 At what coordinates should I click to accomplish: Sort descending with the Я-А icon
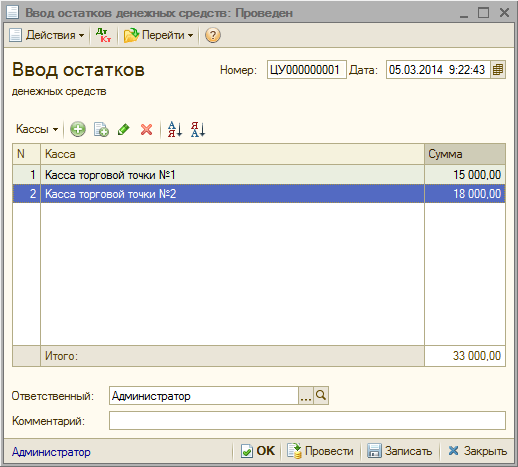pos(198,129)
